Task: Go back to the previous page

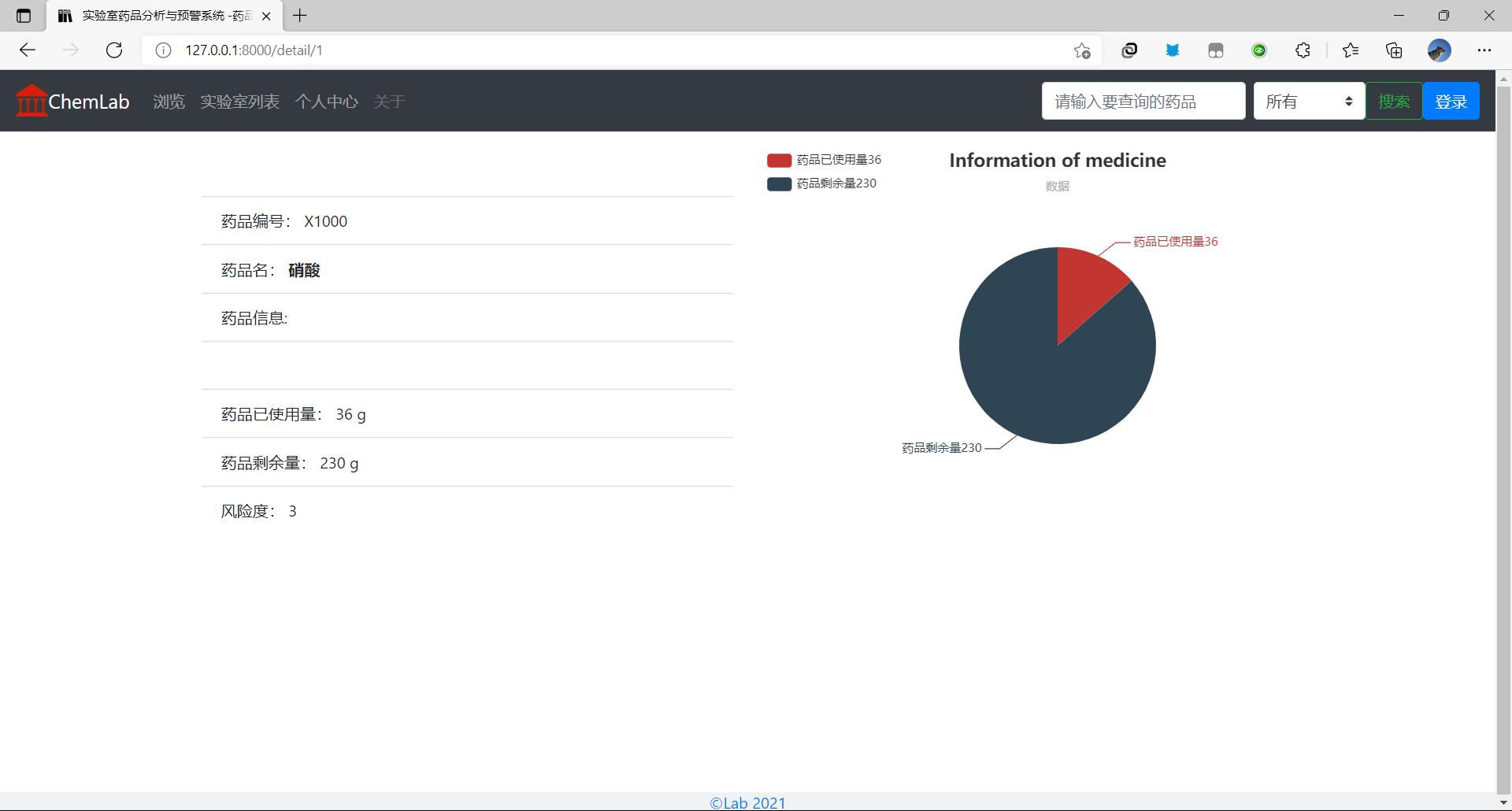Action: 28,50
